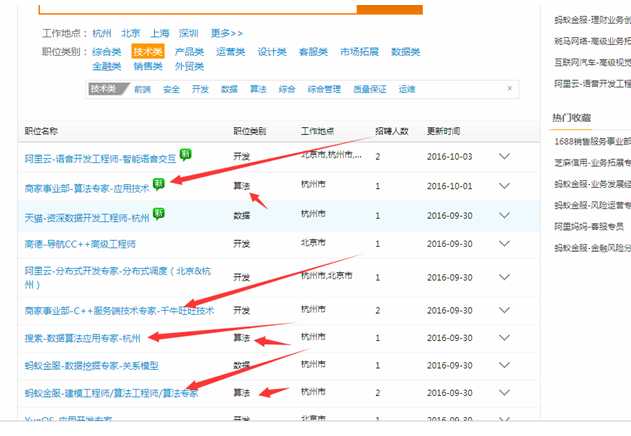Open job 阿里云-语音开发工程师-智能语音交互
This screenshot has width=631, height=436.
tap(101, 159)
